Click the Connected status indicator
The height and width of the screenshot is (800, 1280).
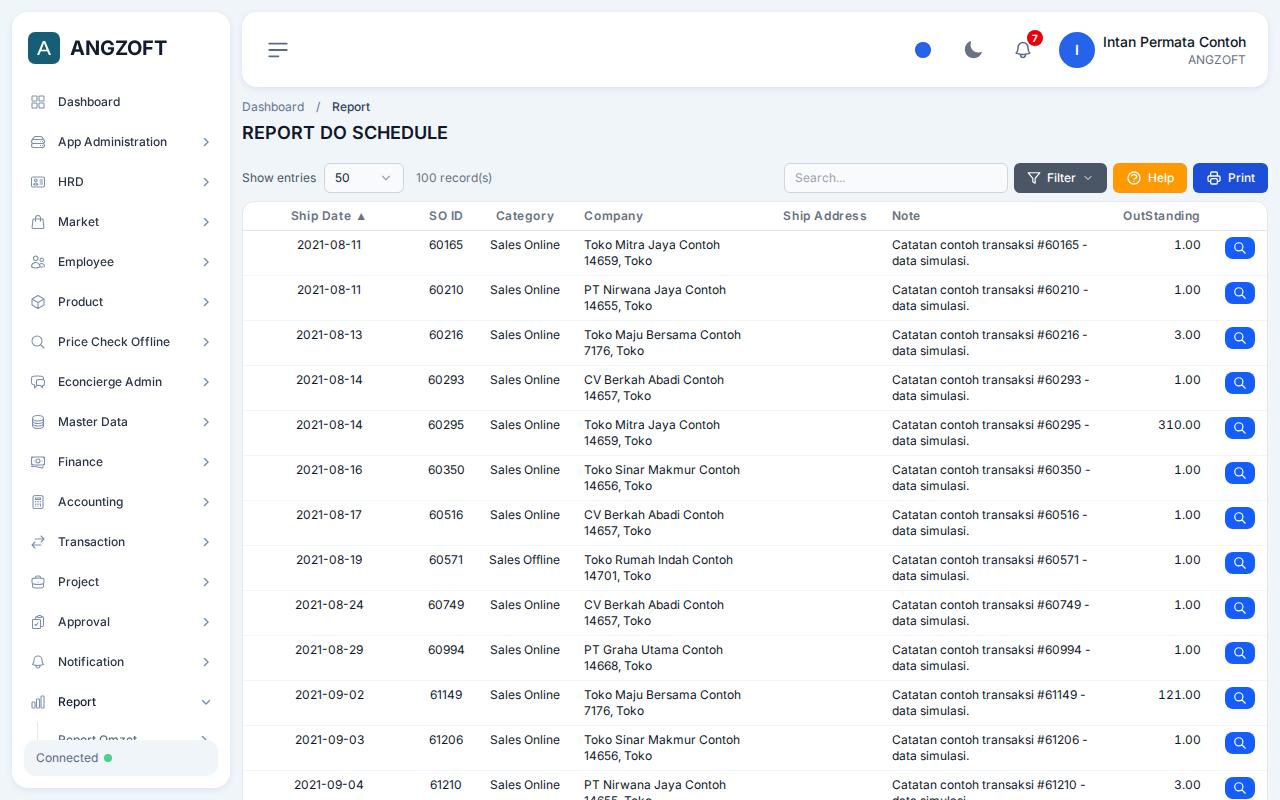[x=121, y=758]
